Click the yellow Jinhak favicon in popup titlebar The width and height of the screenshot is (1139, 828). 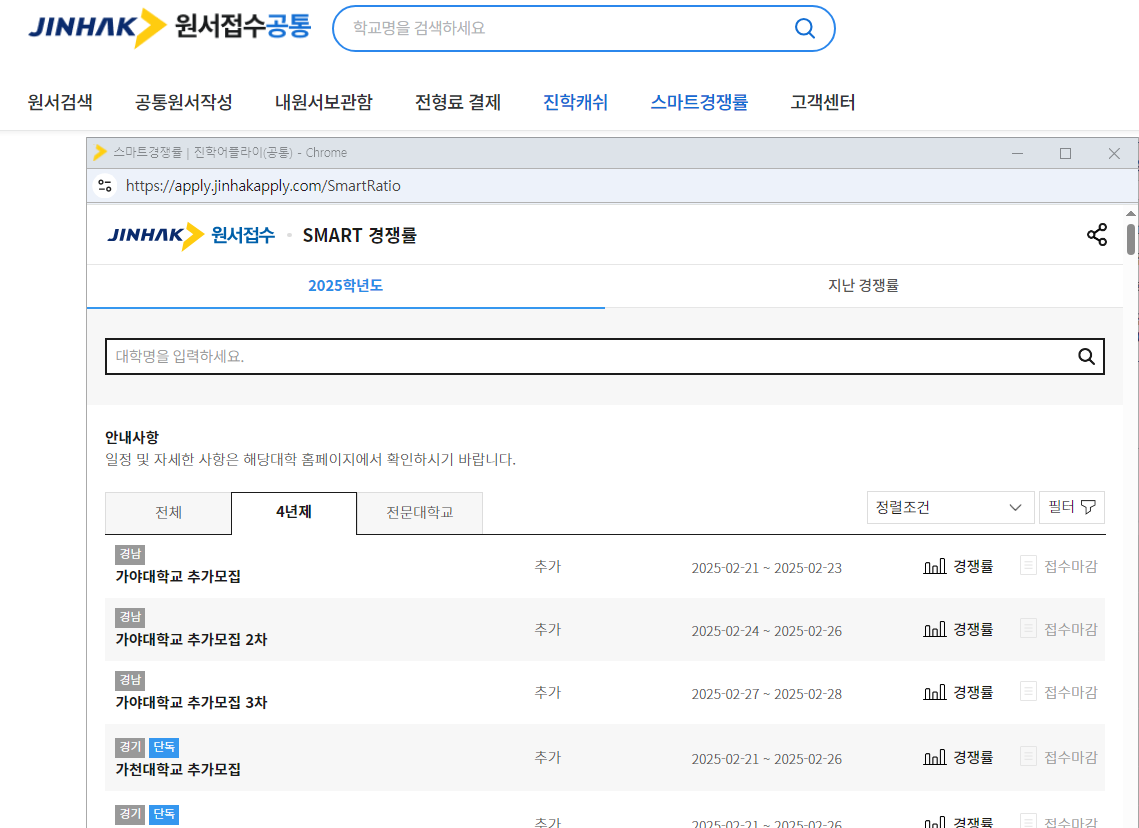(100, 153)
